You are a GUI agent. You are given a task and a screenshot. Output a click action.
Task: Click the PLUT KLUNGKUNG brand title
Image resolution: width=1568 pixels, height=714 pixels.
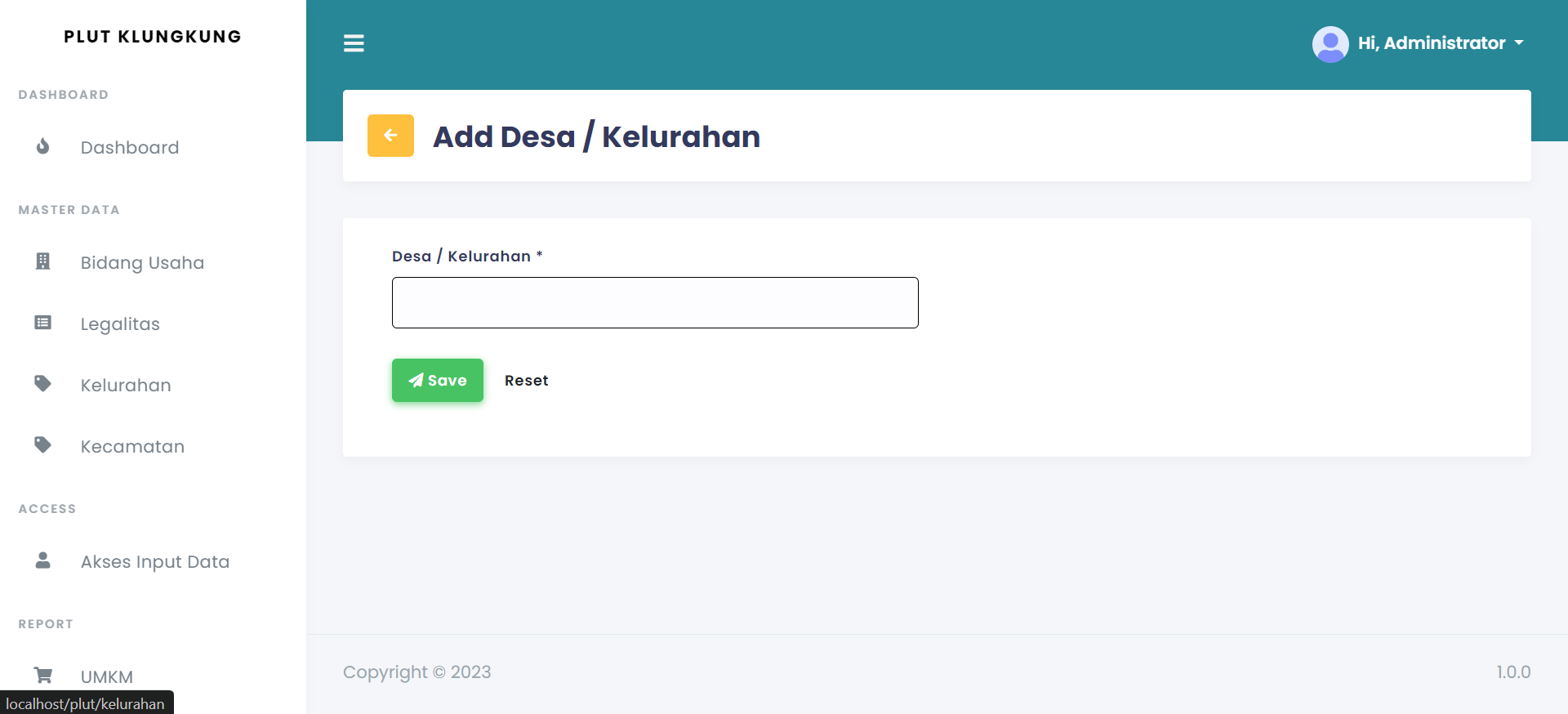coord(153,37)
